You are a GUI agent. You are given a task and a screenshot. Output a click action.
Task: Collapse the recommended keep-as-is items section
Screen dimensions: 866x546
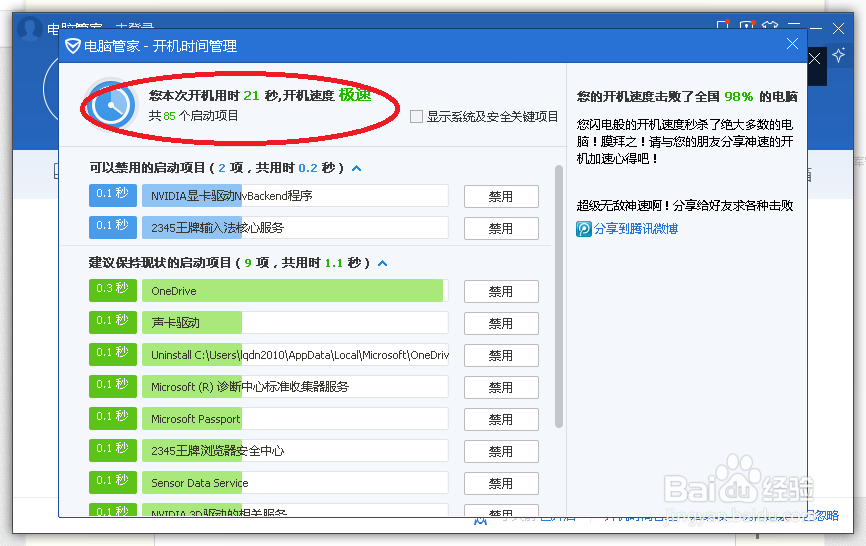point(382,263)
